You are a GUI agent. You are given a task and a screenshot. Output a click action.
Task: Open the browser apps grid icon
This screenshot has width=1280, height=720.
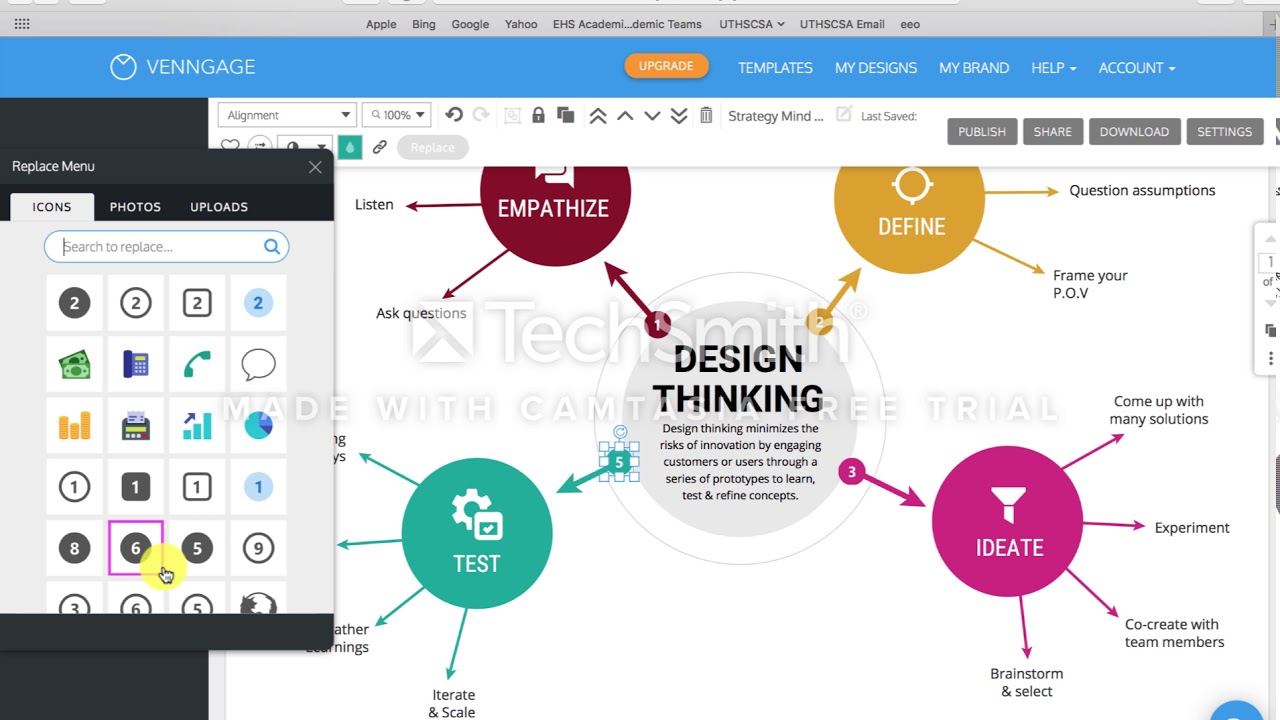[x=22, y=24]
